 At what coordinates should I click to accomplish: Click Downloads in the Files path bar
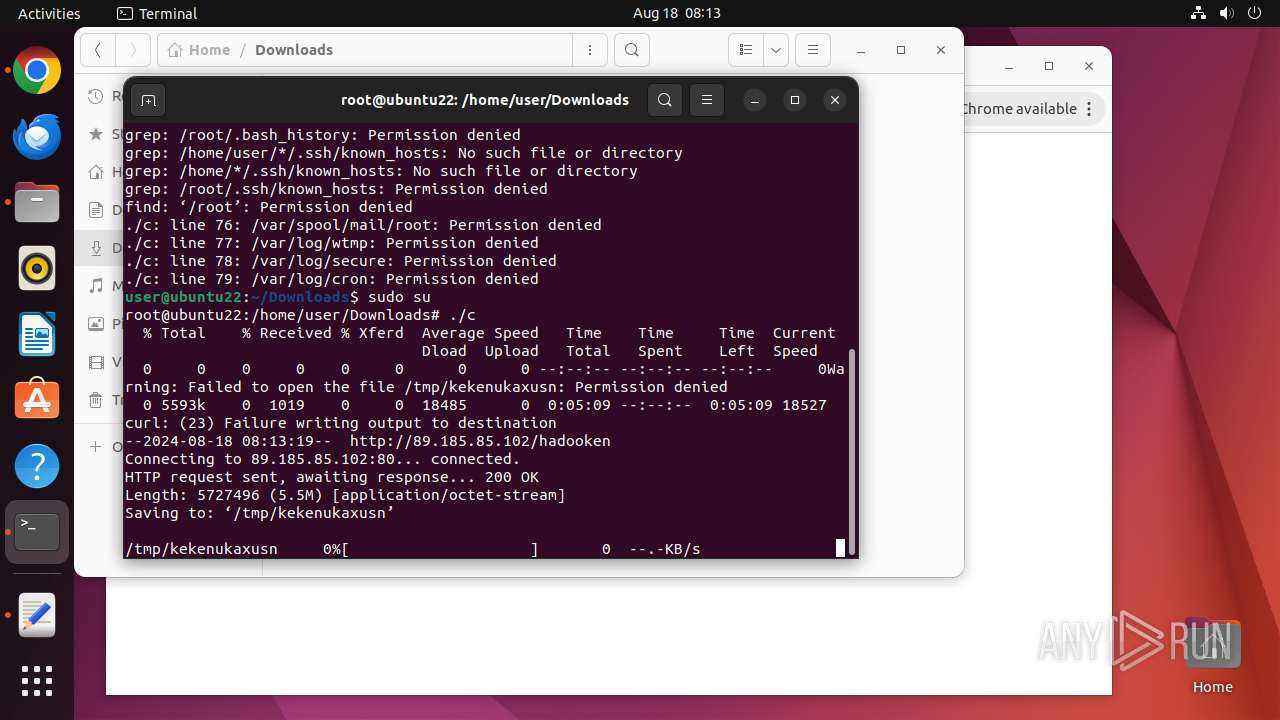pyautogui.click(x=294, y=50)
